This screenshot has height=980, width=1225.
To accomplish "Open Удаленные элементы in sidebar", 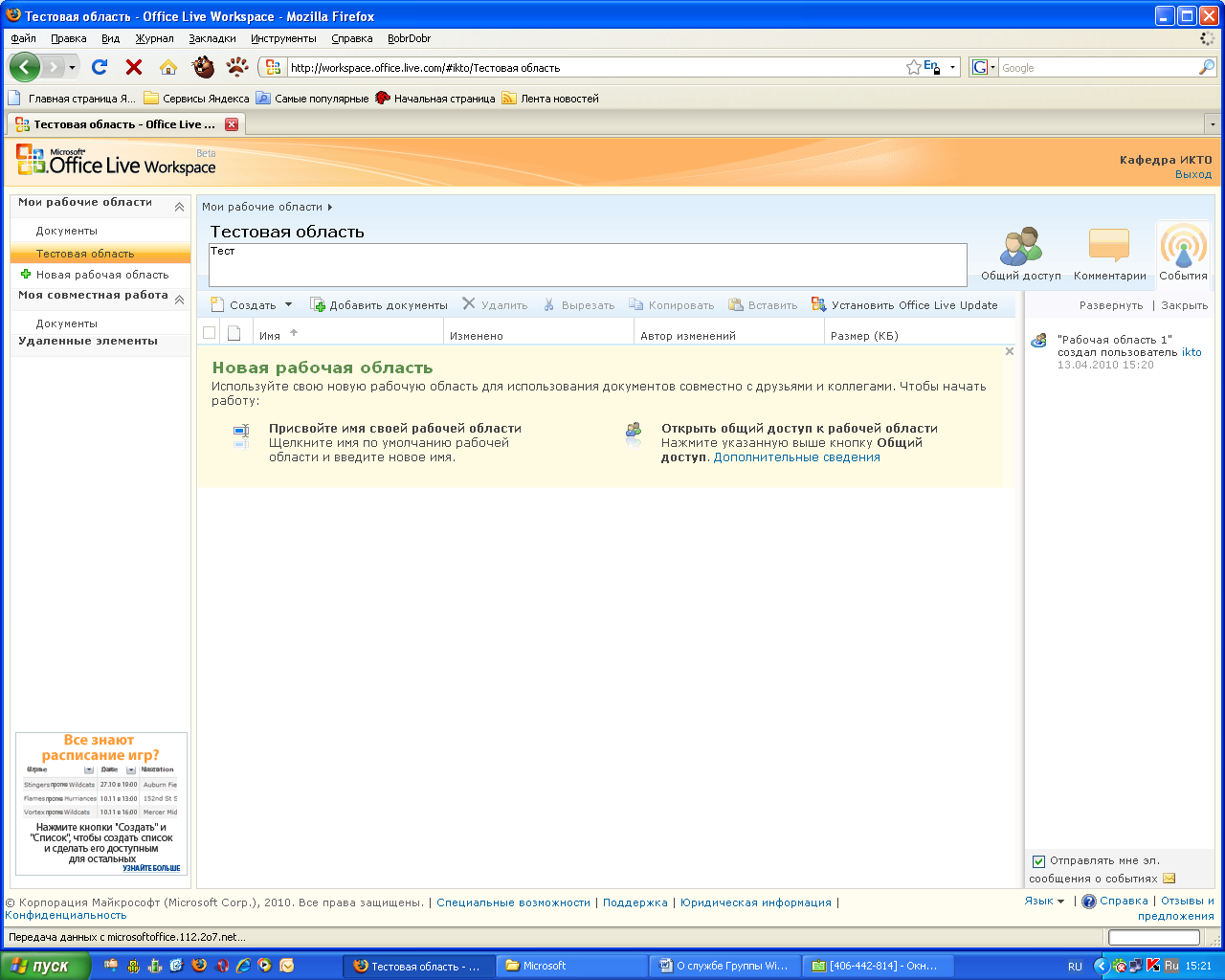I will click(88, 341).
